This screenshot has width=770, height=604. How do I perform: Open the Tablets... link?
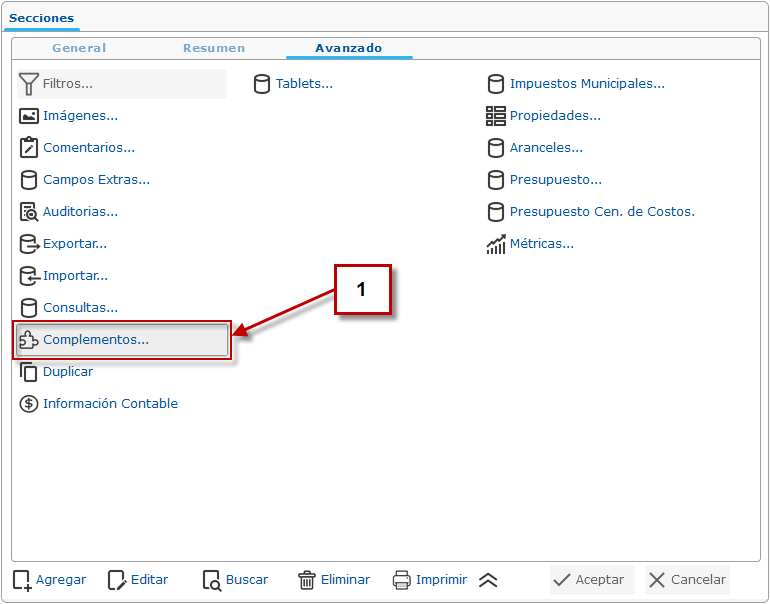[304, 84]
